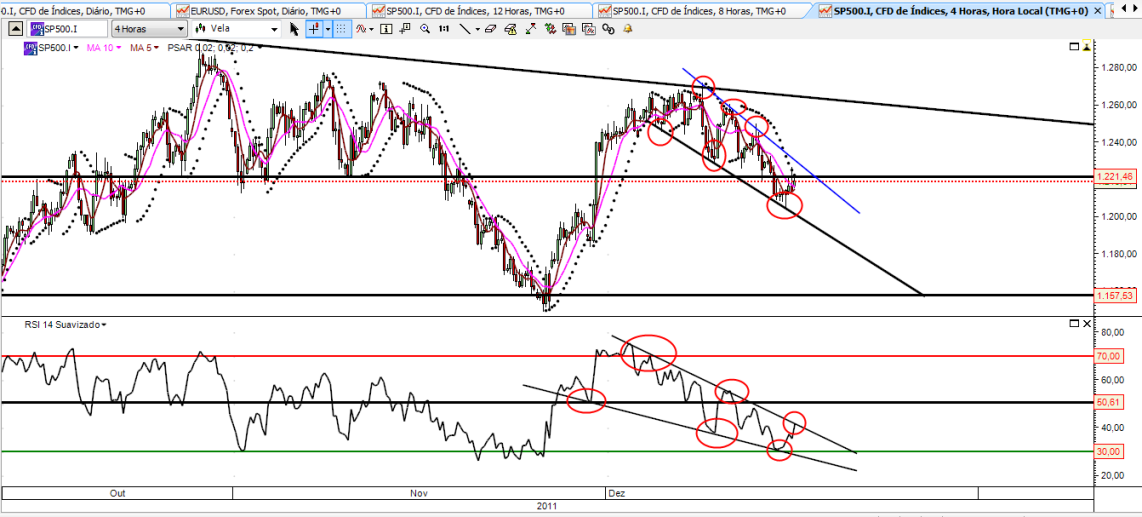Click the chain link icon

click(x=608, y=28)
